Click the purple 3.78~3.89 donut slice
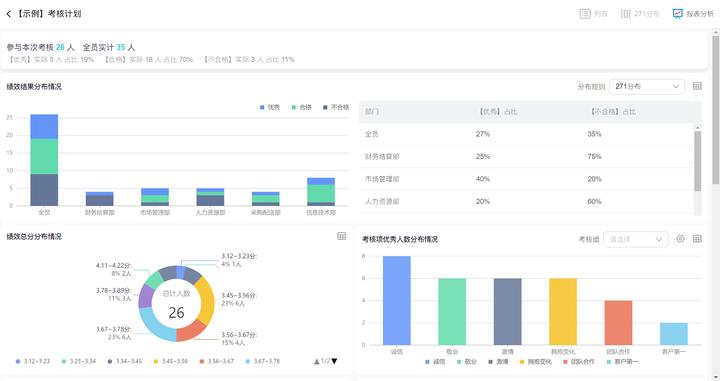The image size is (720, 381). (145, 296)
